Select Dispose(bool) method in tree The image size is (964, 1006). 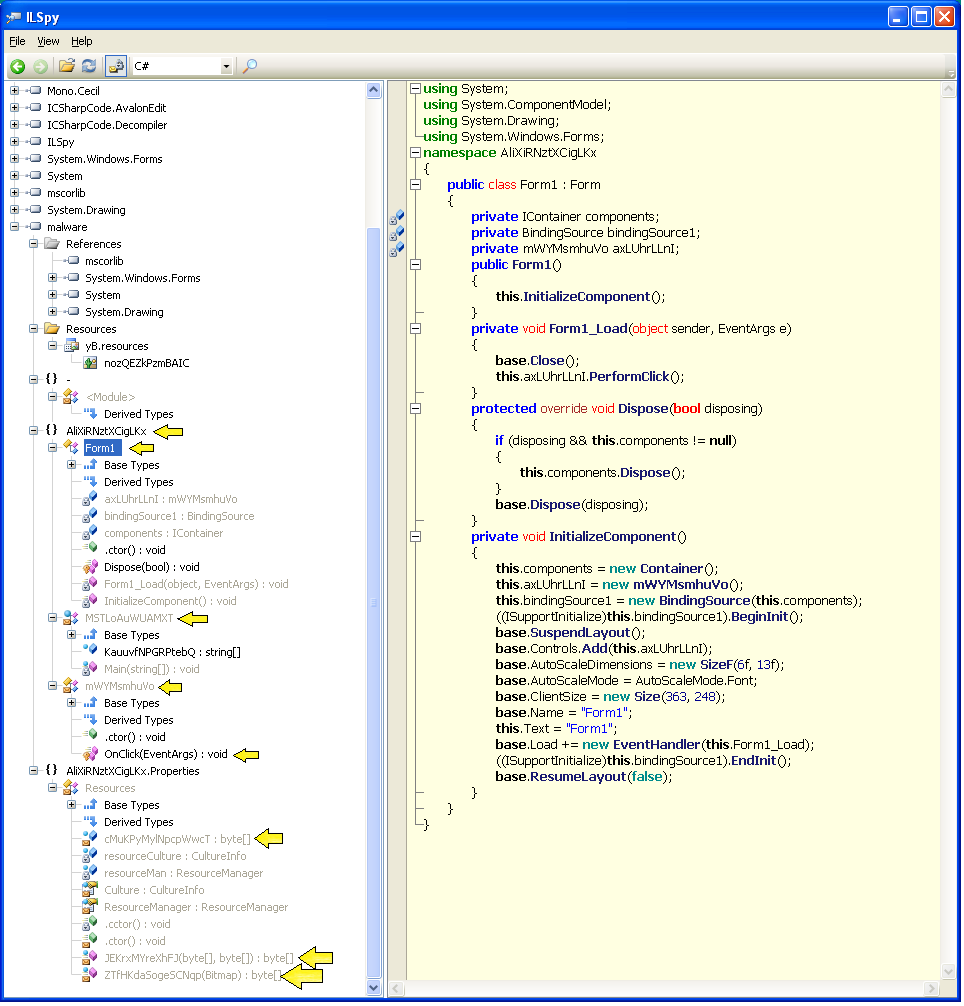pyautogui.click(x=151, y=567)
